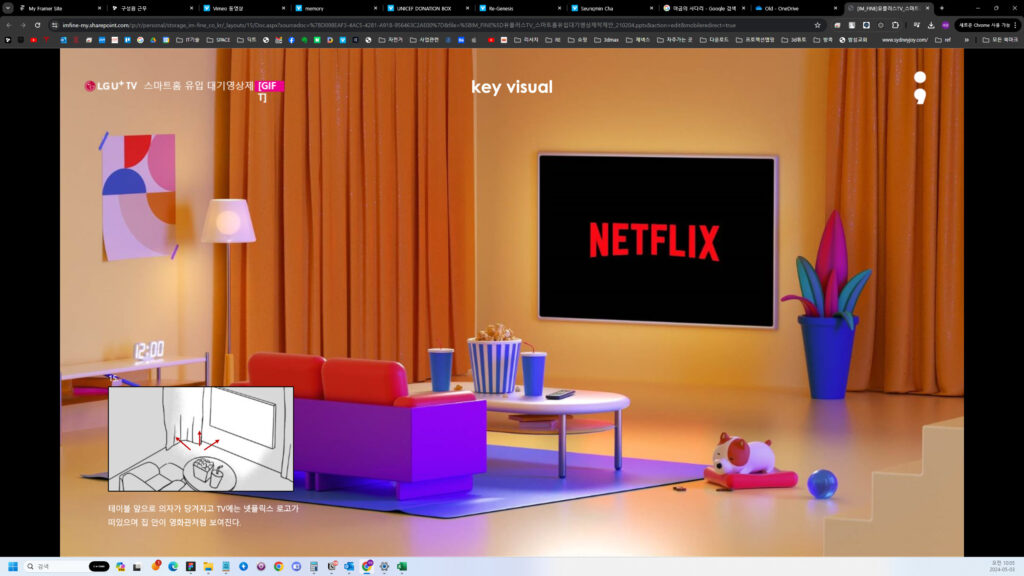
Task: Click the storyboard sketch thumbnail
Action: point(201,439)
